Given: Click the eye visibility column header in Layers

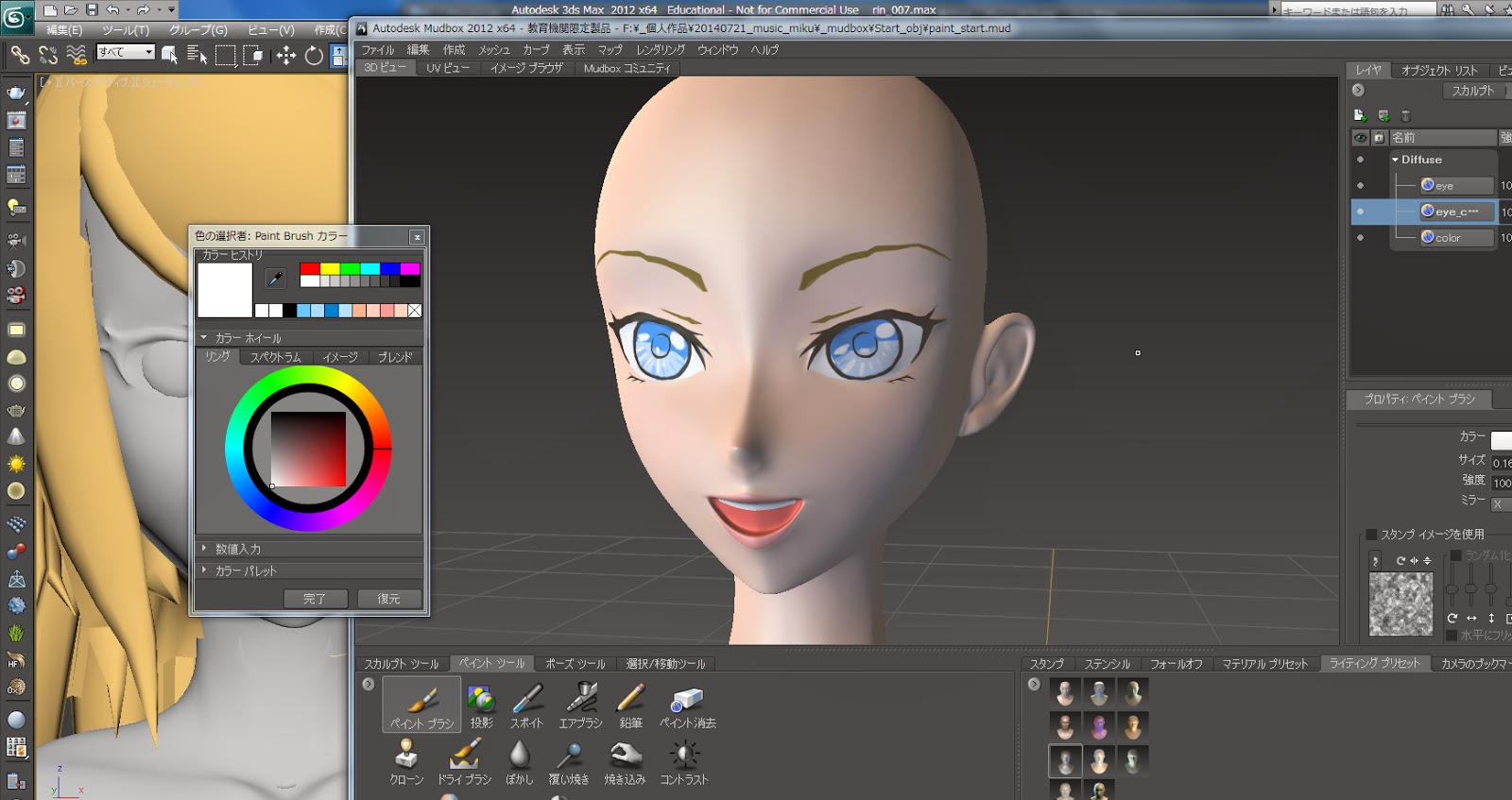Looking at the screenshot, I should click(x=1361, y=138).
